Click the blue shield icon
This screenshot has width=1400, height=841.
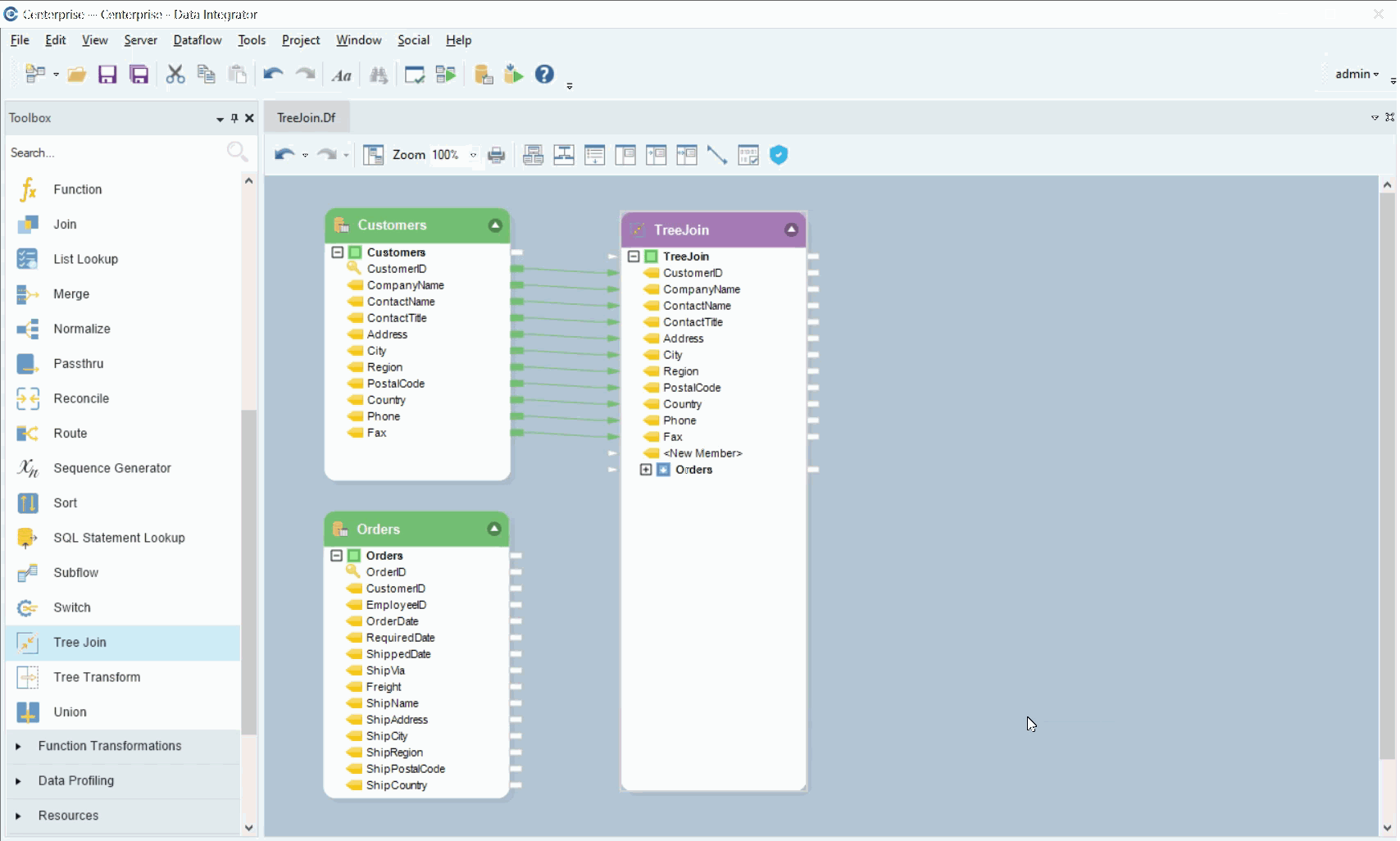tap(779, 155)
